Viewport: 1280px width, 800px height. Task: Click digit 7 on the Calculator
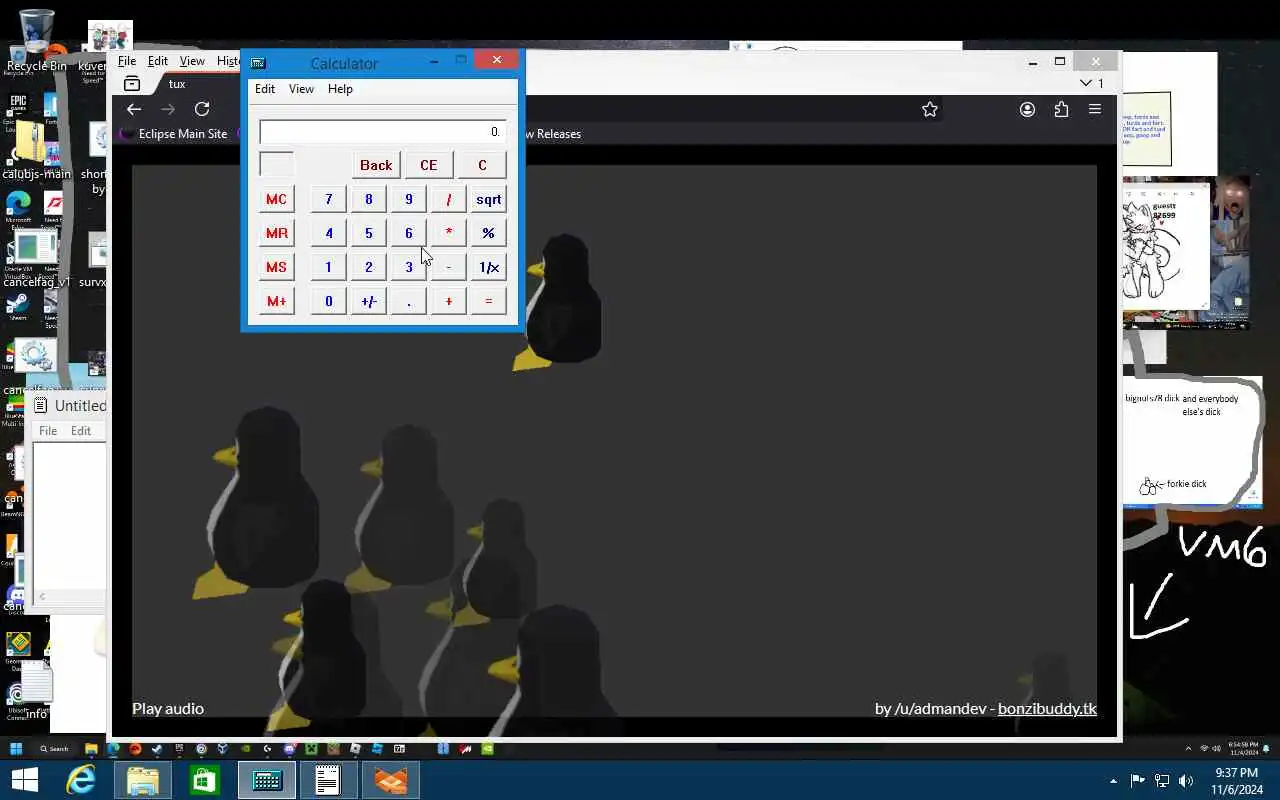tap(328, 199)
